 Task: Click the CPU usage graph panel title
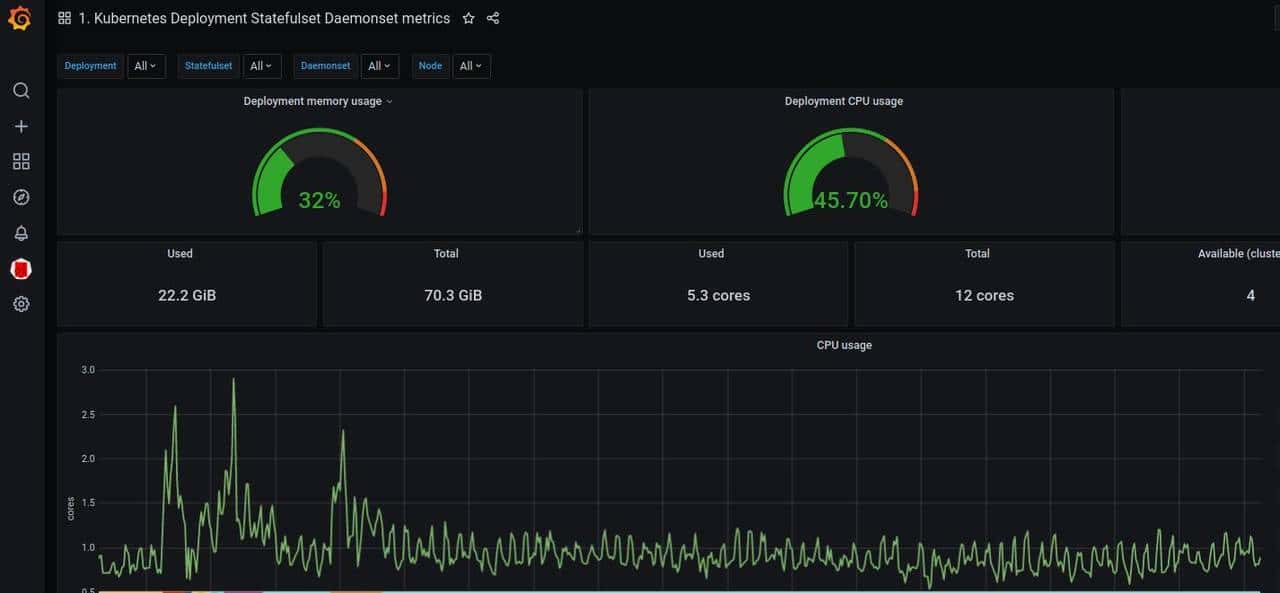(843, 345)
